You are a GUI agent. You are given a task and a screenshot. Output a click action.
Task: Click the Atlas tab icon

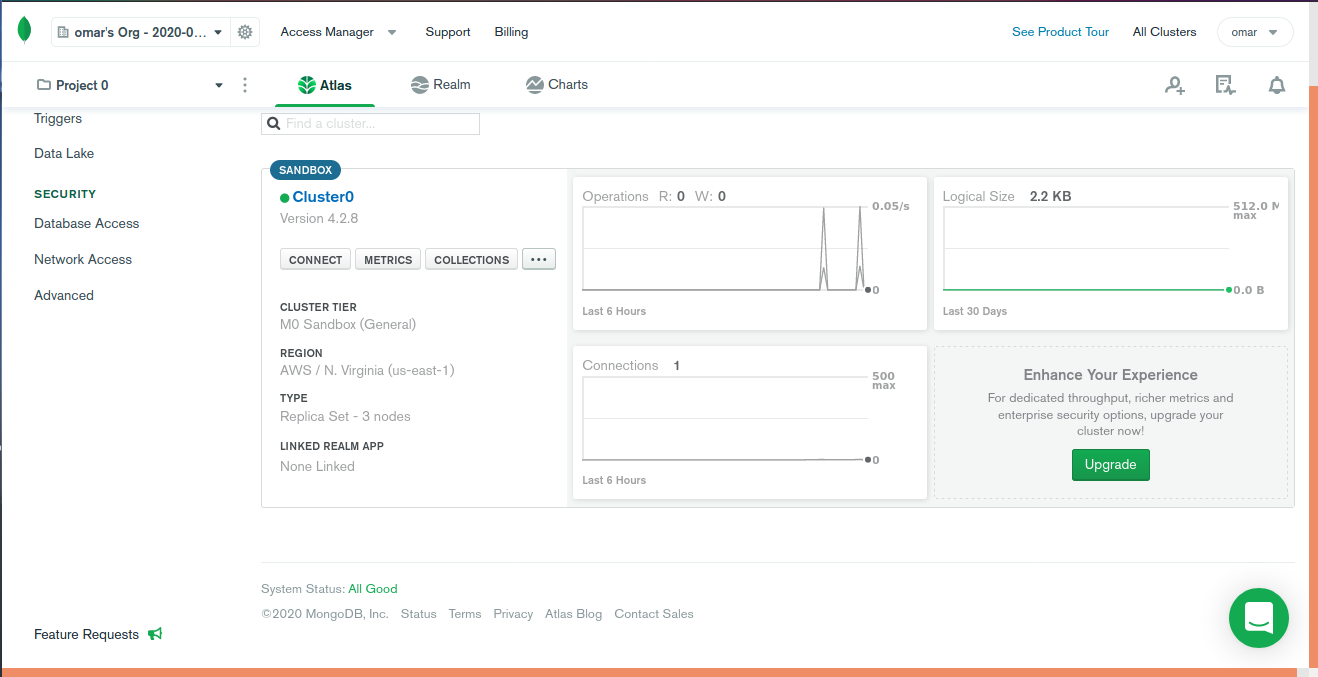[x=307, y=85]
